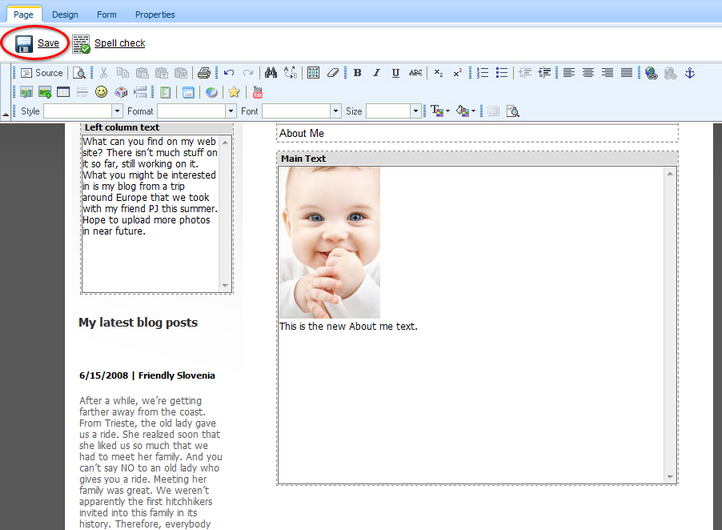The width and height of the screenshot is (722, 530).
Task: Toggle bold formatting
Action: (x=357, y=73)
